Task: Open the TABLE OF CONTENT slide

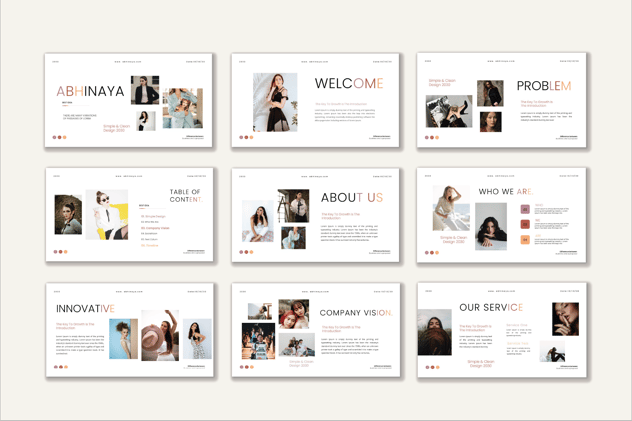Action: (129, 215)
